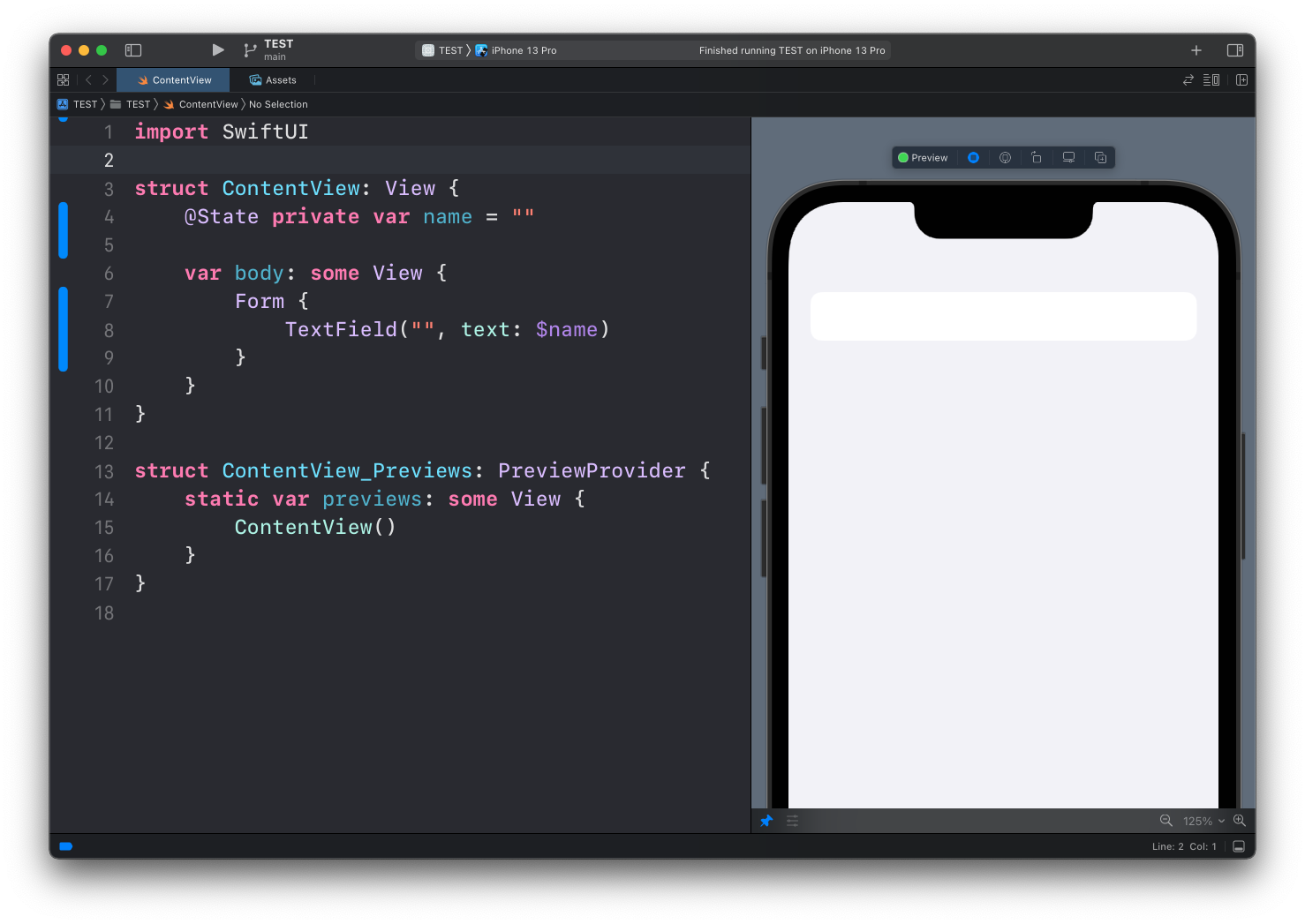Open the library with the plus sidebar icon
Image resolution: width=1305 pixels, height=924 pixels.
point(1196,50)
